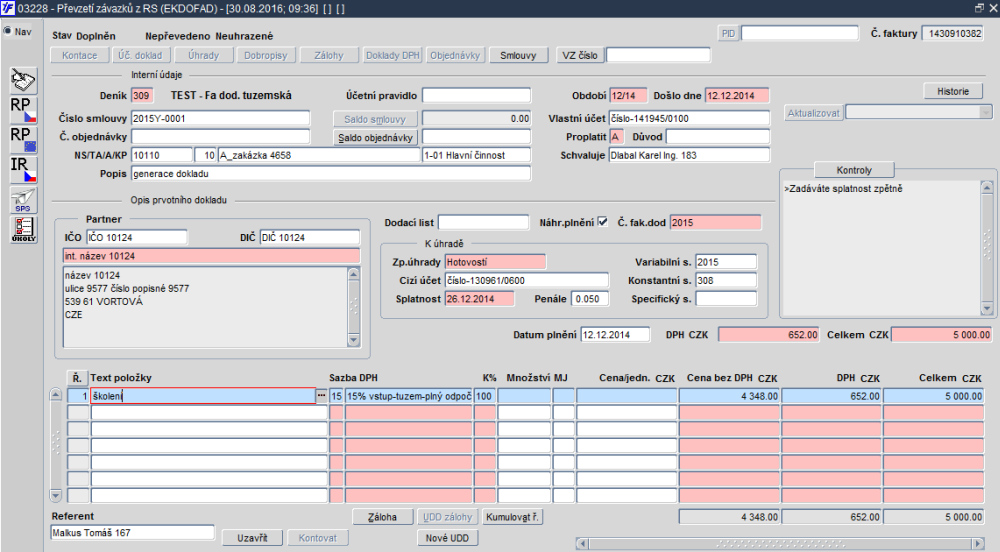Open the Dobropisy tab button
Screen dimensions: 1000x552
266,55
